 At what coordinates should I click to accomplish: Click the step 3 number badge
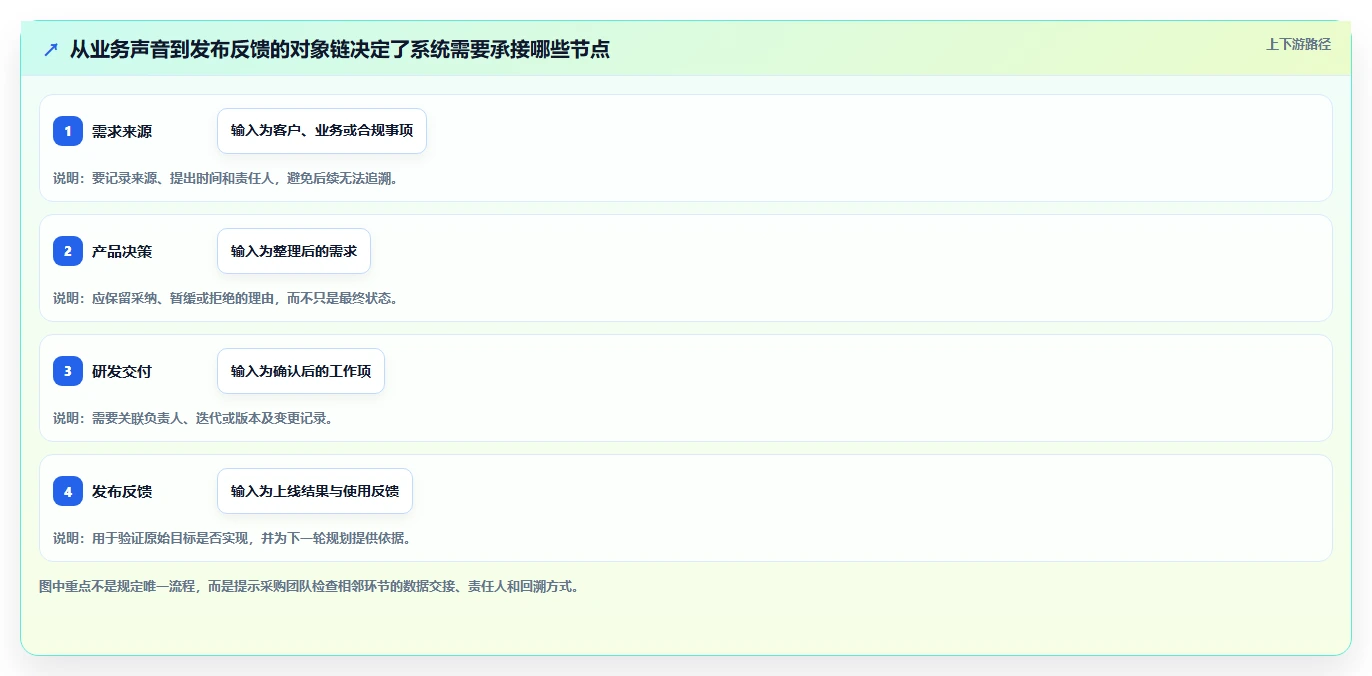coord(68,371)
